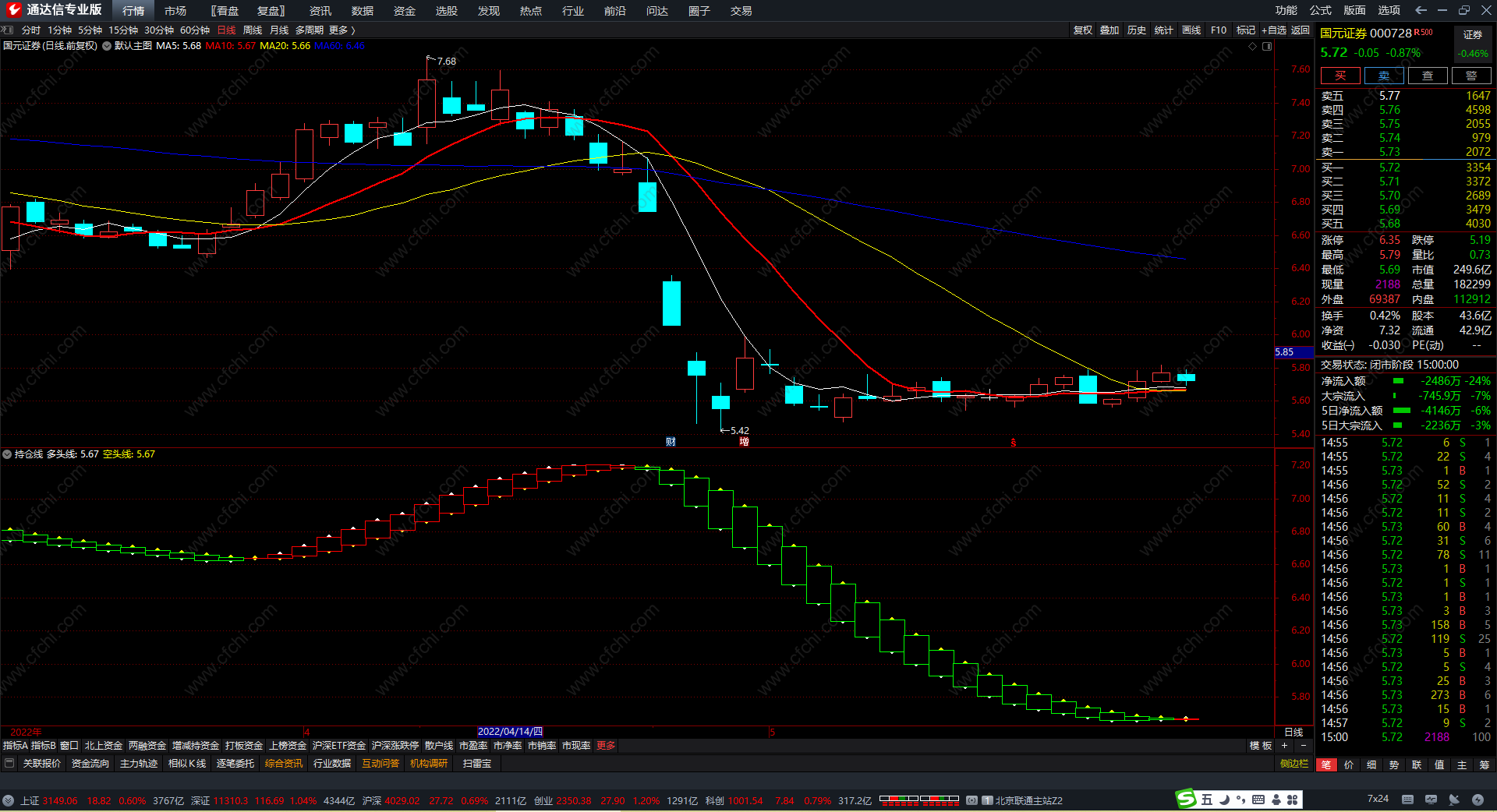The width and height of the screenshot is (1497, 812).
Task: Select the 笔 tick detail tab
Action: (x=1326, y=765)
